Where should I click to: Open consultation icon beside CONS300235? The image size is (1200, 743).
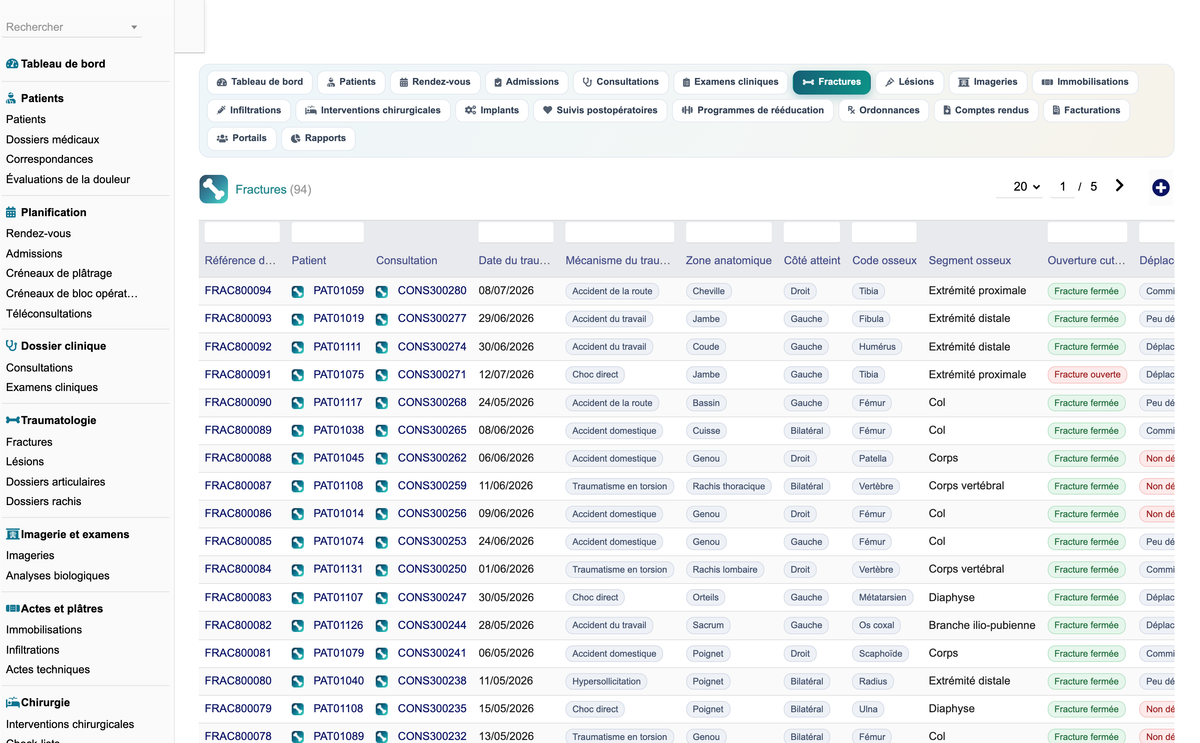point(382,709)
